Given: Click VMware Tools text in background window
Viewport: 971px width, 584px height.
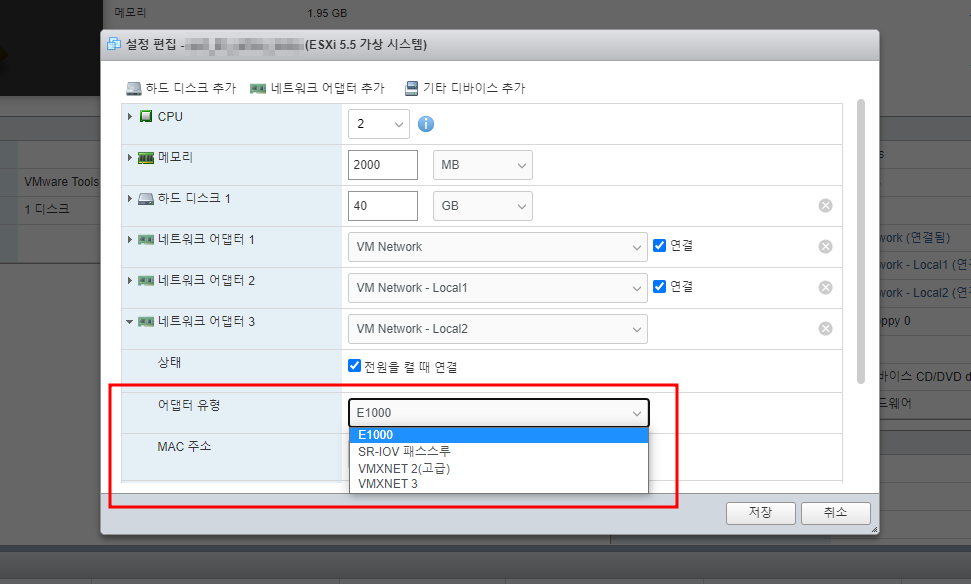Looking at the screenshot, I should pyautogui.click(x=61, y=181).
